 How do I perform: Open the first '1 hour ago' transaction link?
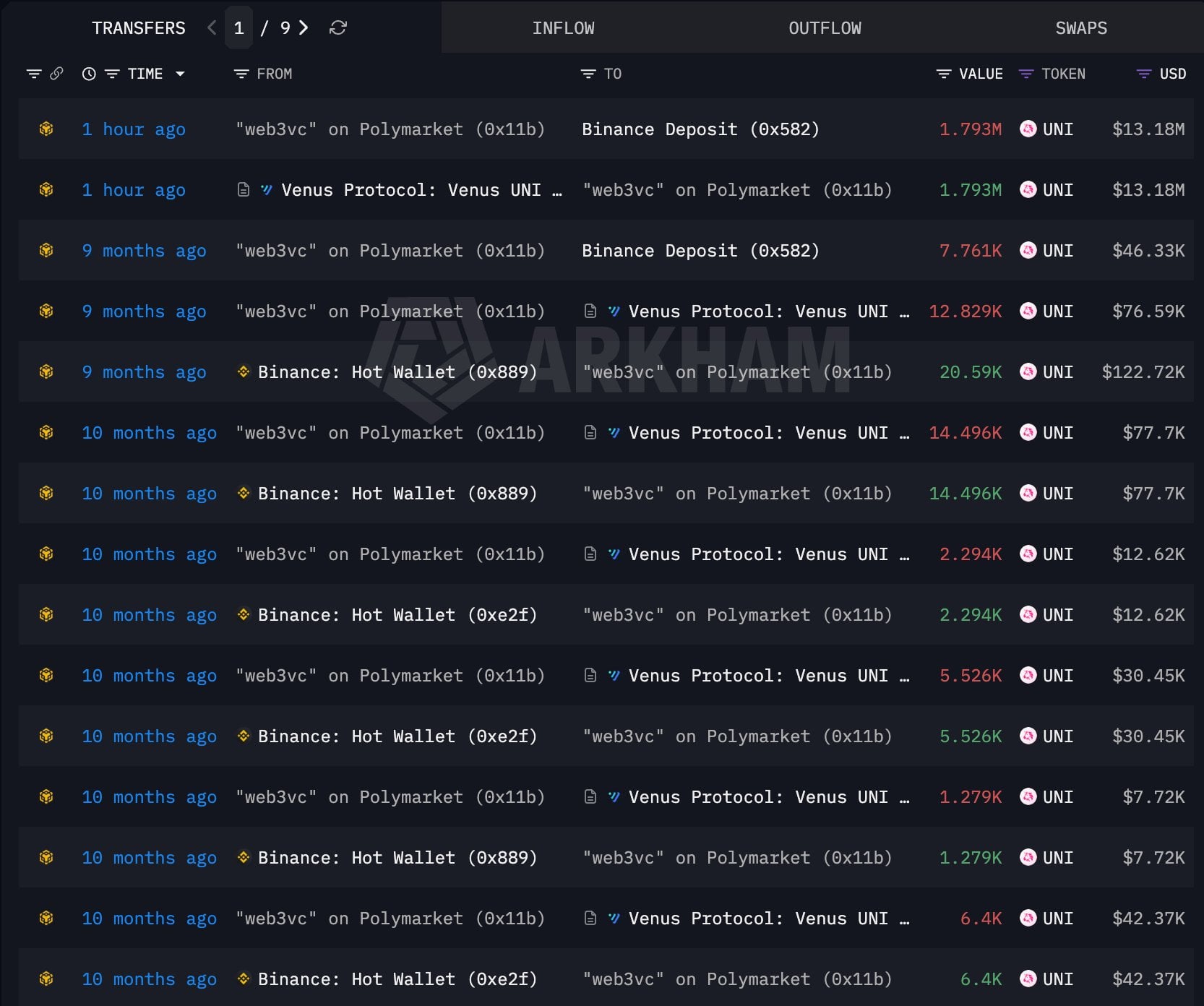(134, 129)
